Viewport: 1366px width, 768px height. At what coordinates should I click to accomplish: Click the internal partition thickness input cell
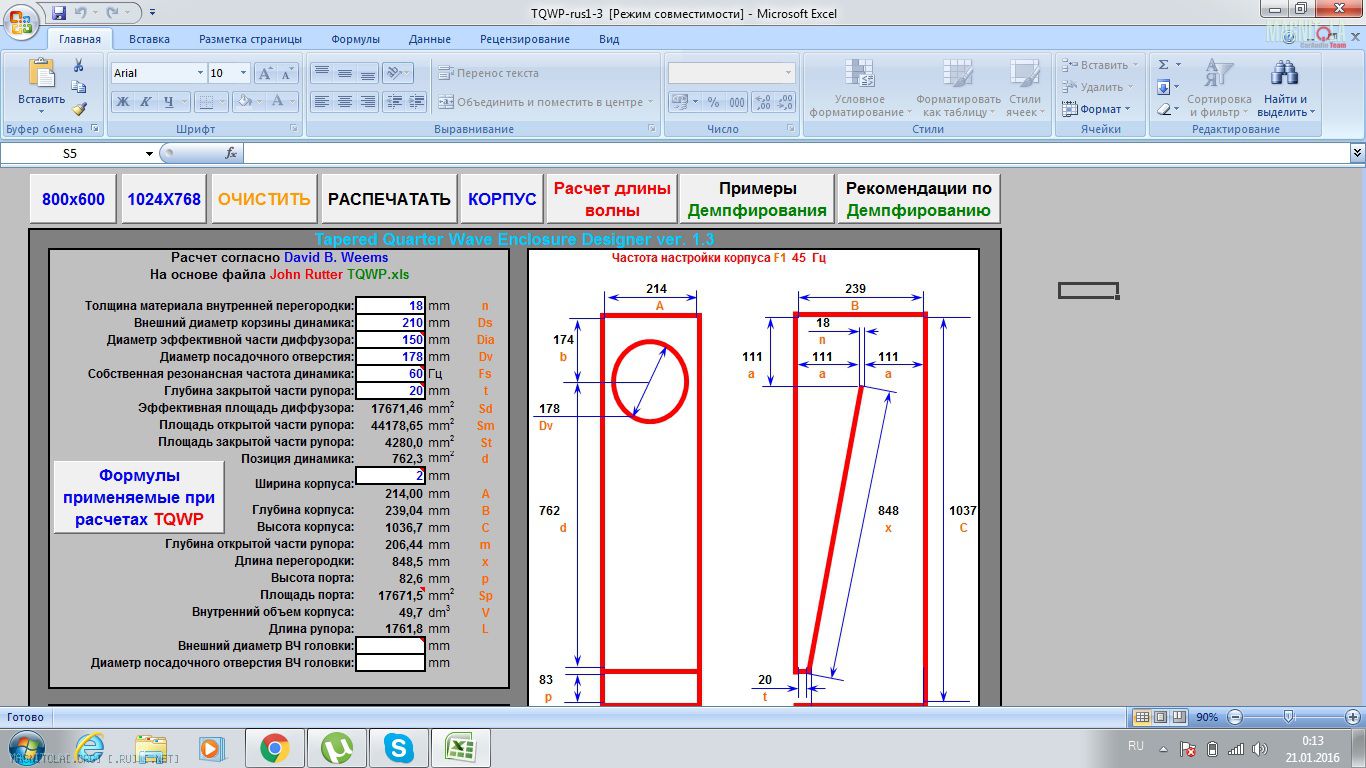[390, 306]
